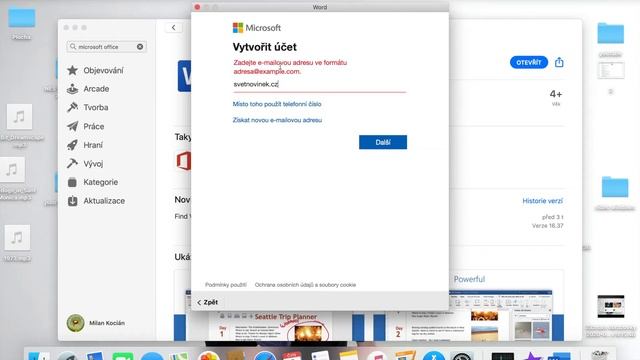Go back in App Store window

pos(173,27)
